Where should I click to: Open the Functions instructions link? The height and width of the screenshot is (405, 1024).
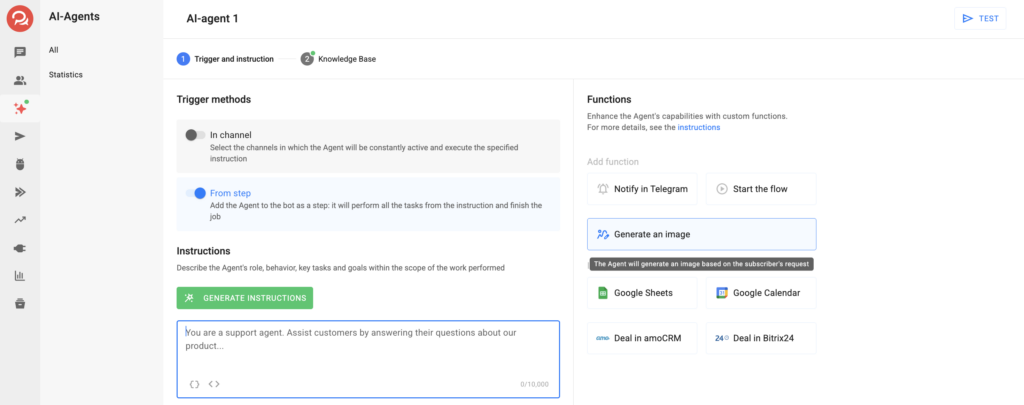coord(698,128)
